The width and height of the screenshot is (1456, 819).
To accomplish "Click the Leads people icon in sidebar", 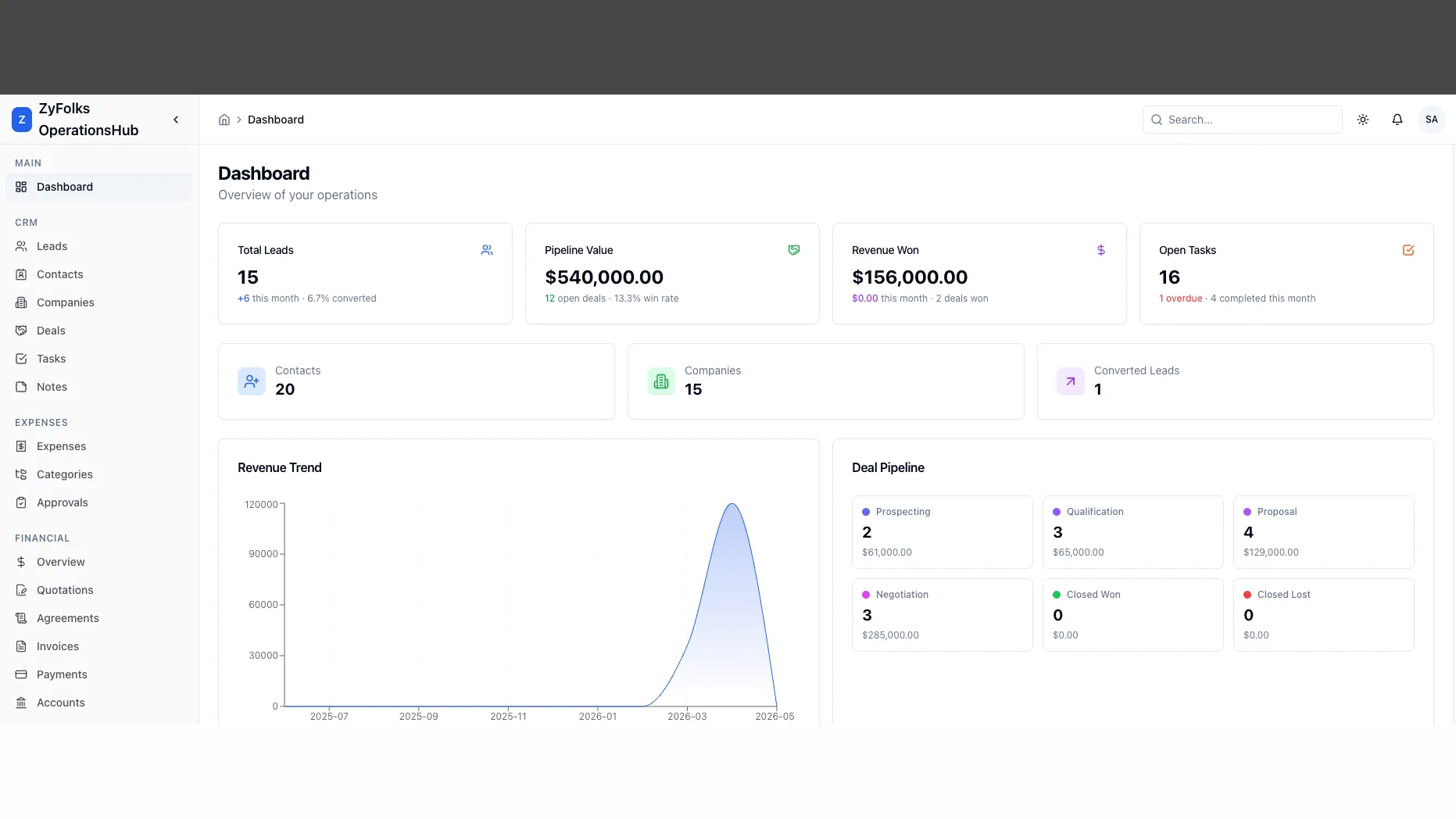I will pos(21,246).
